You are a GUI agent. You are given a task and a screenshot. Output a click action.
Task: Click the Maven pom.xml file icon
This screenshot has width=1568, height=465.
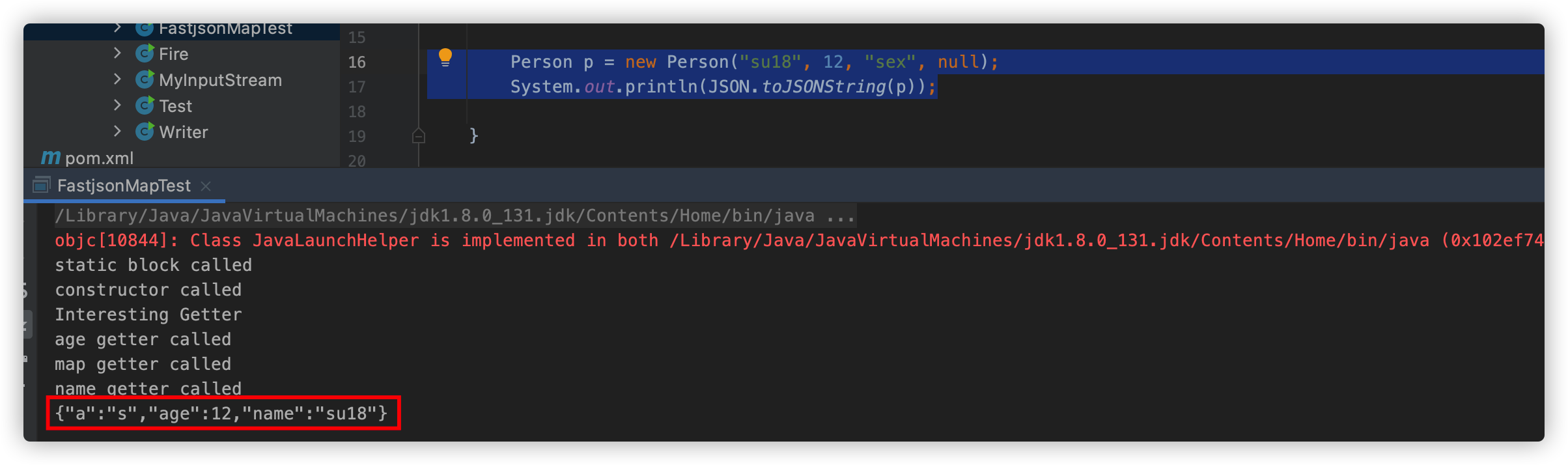tap(51, 158)
